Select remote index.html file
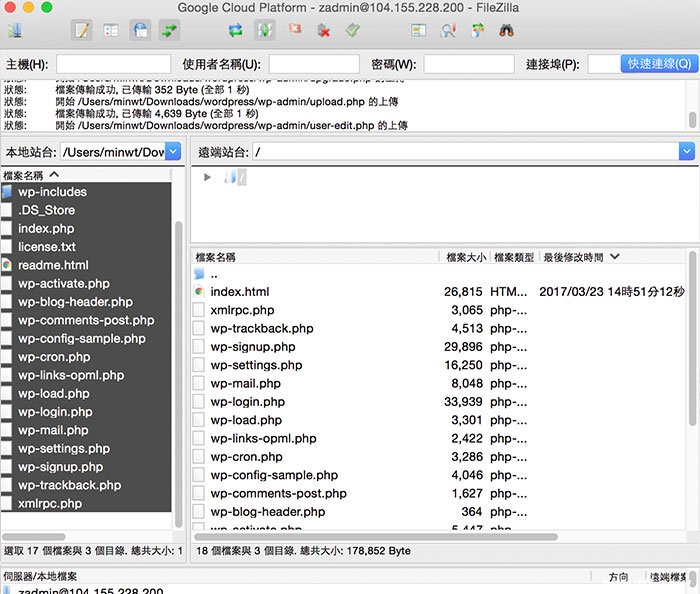The height and width of the screenshot is (594, 700). 439,292
